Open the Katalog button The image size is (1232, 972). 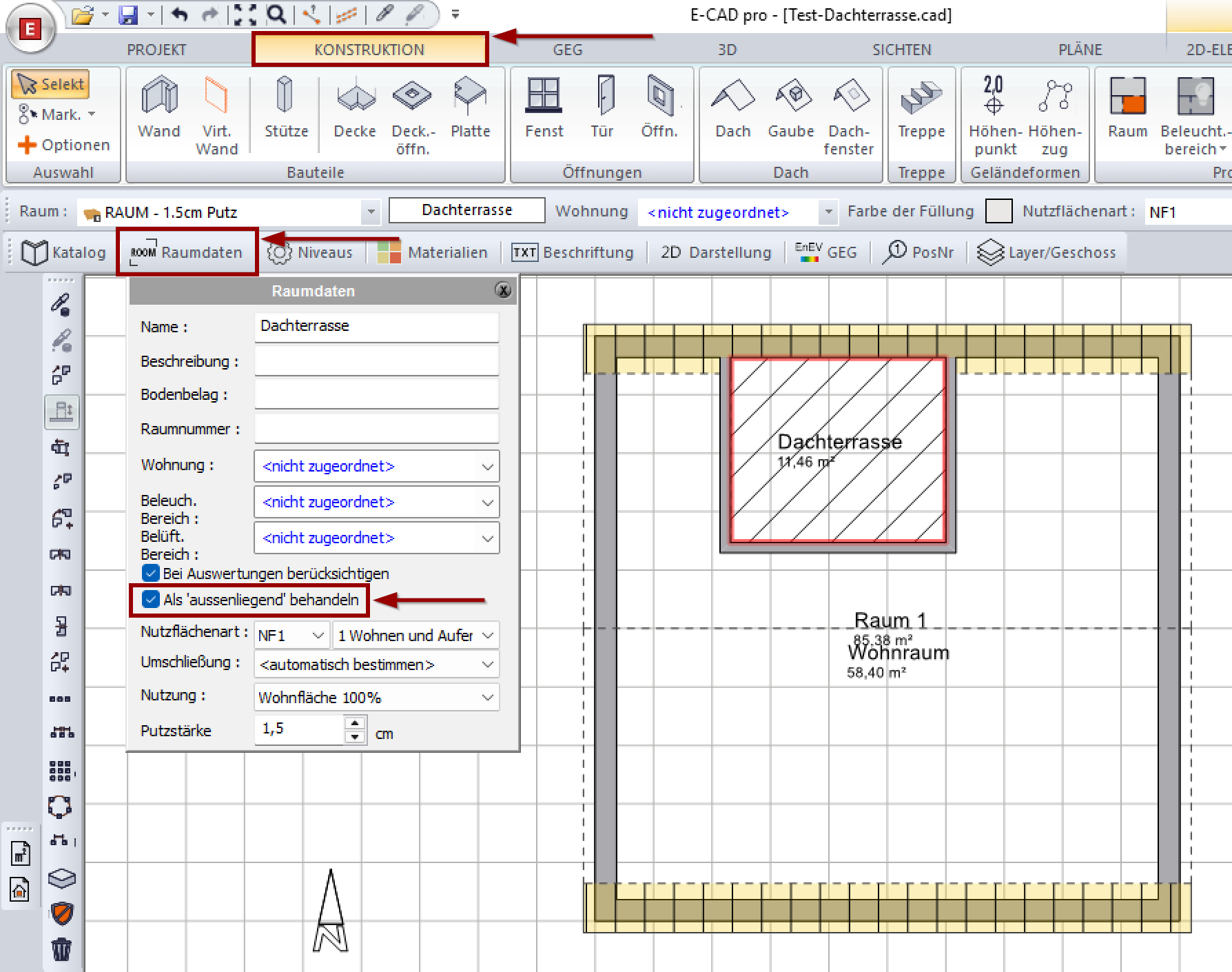tap(64, 252)
